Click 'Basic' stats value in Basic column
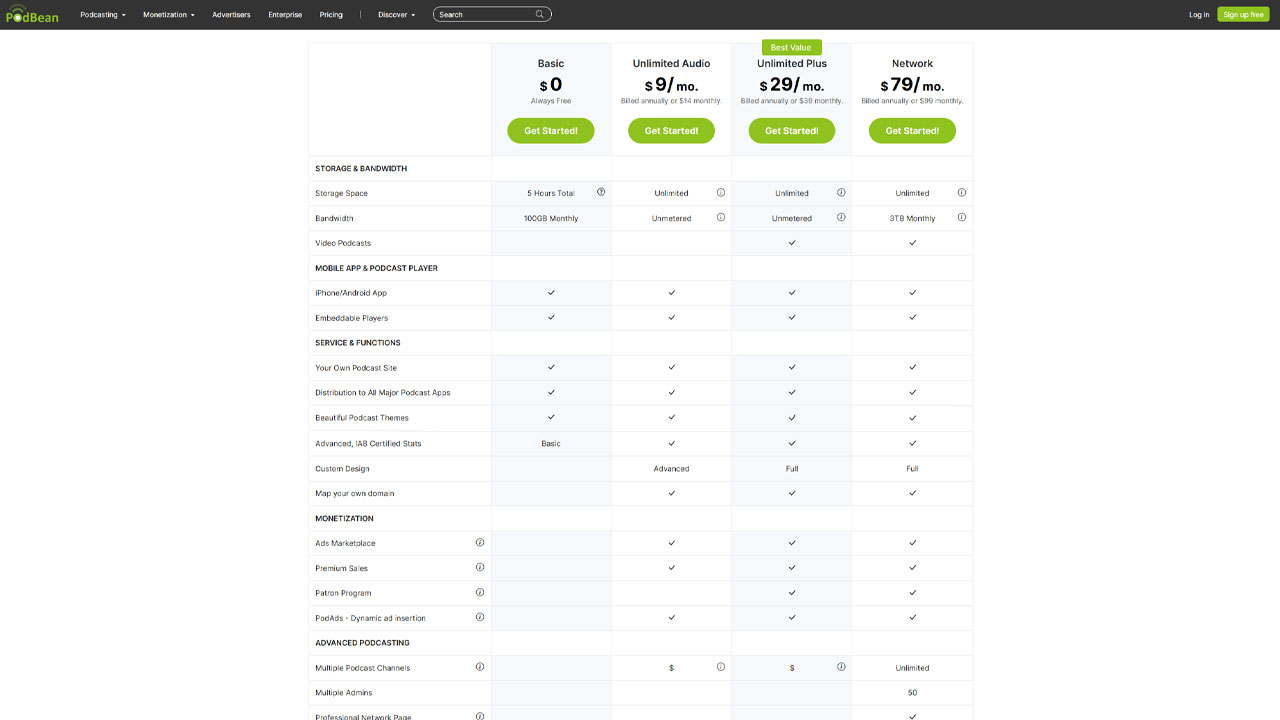Screen dimensions: 1280x720 click(x=551, y=443)
